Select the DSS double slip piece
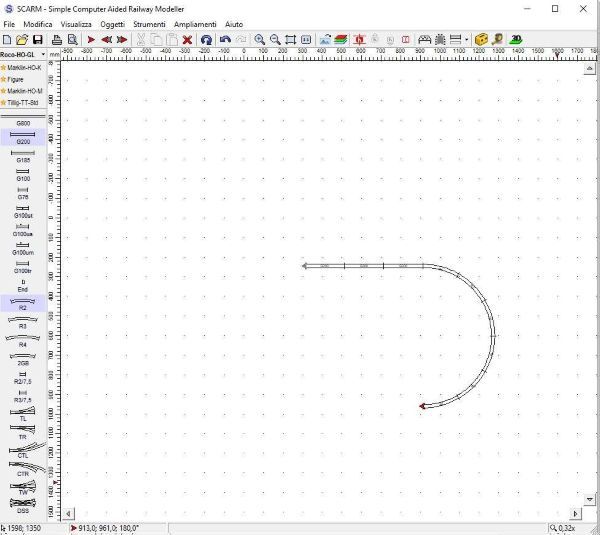Screen dimensions: 600x535 pos(23,506)
